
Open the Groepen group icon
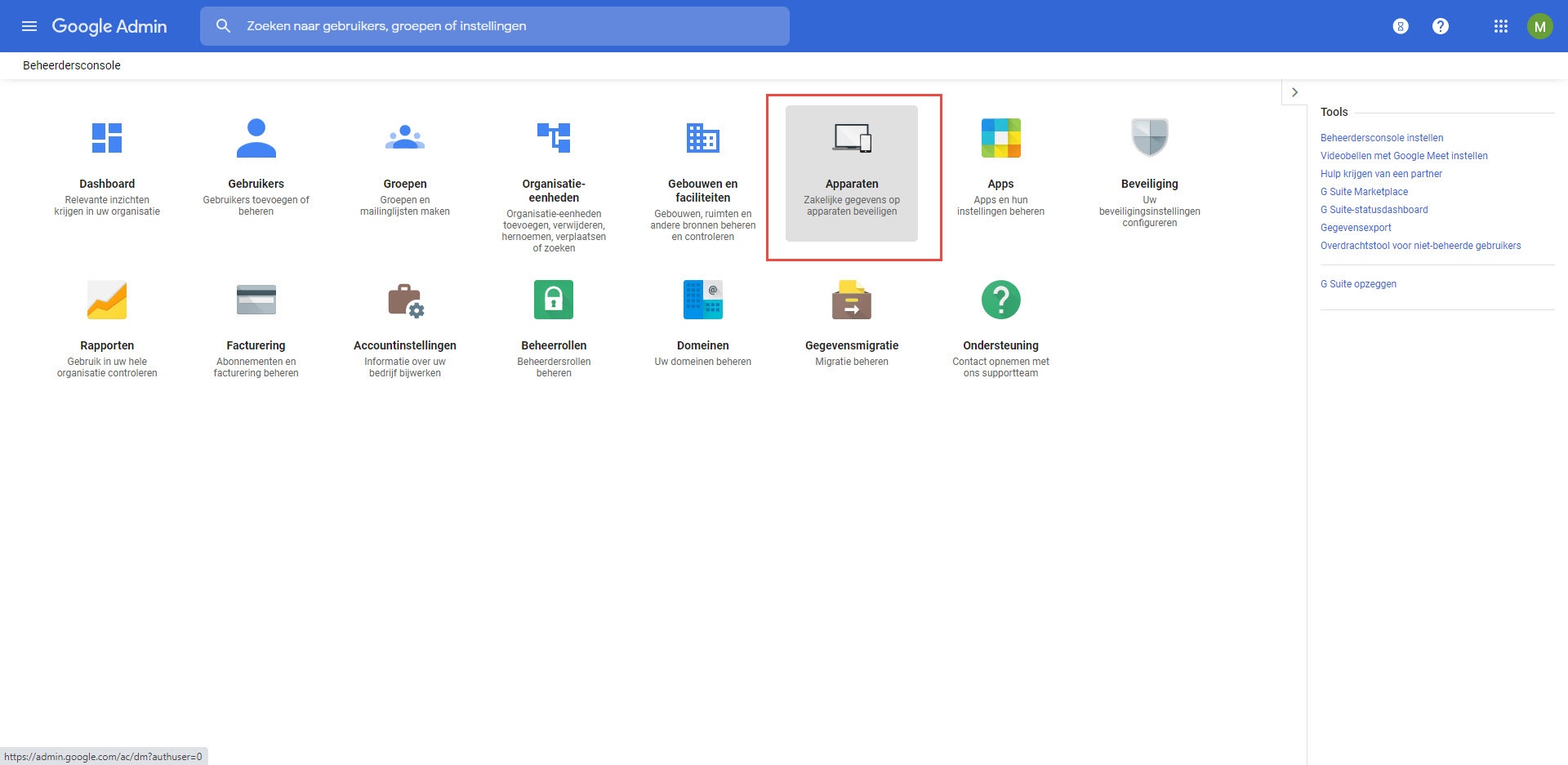(405, 138)
